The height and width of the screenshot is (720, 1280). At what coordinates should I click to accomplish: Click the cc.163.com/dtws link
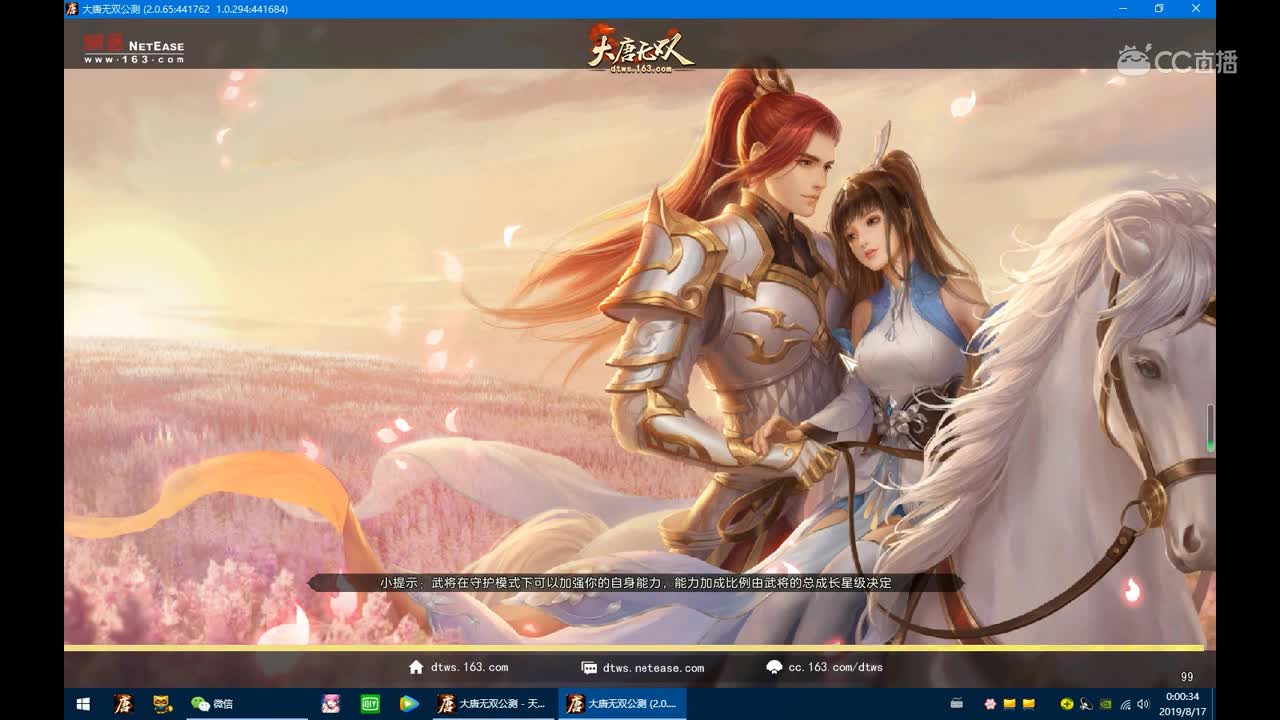tap(835, 667)
